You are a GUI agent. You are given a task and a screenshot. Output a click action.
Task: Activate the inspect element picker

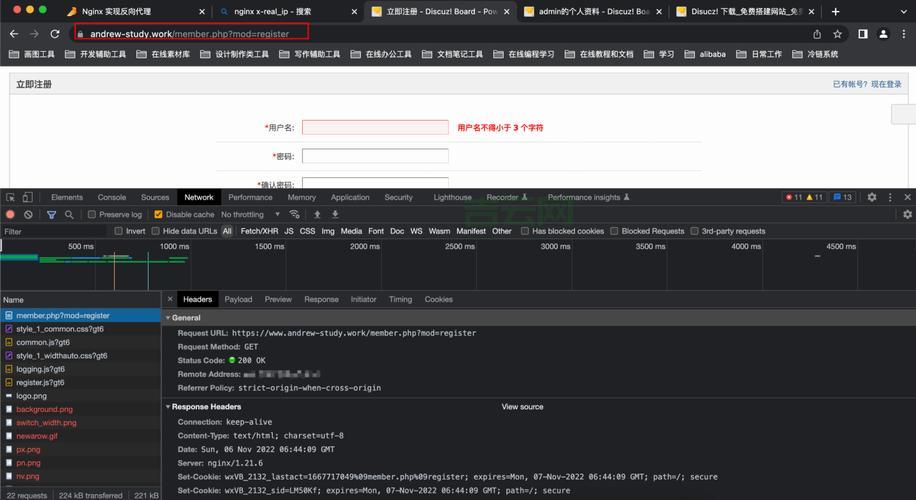pyautogui.click(x=9, y=198)
